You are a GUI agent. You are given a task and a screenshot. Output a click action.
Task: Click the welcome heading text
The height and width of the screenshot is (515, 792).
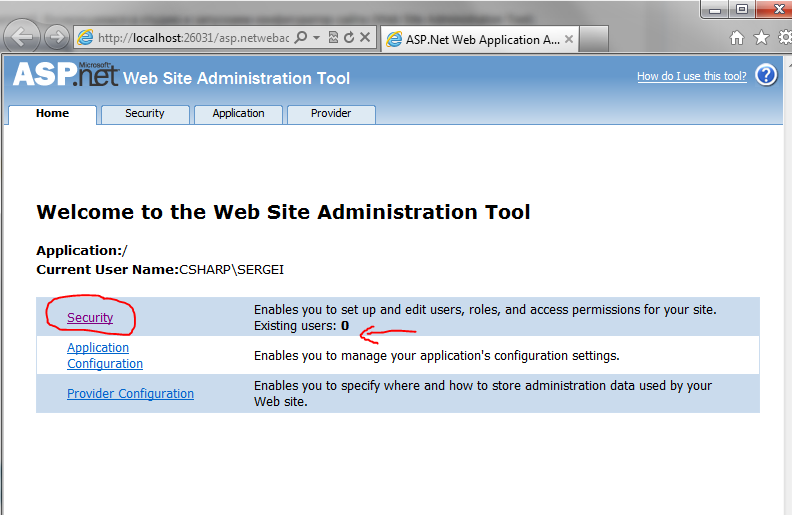(x=283, y=212)
